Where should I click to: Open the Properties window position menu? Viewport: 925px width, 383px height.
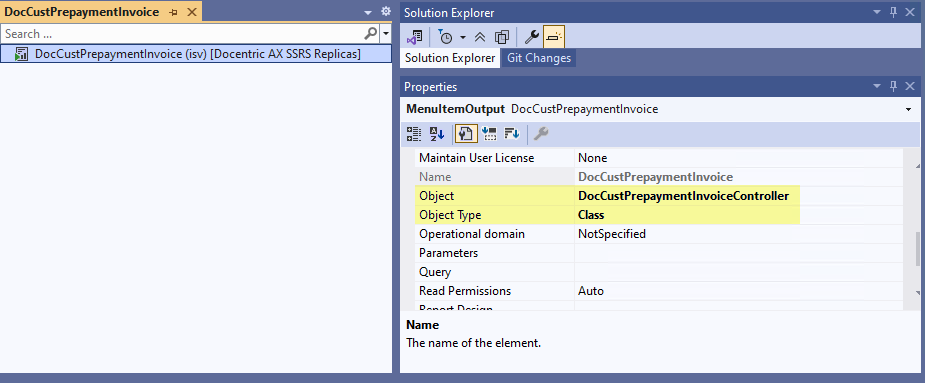[x=877, y=87]
